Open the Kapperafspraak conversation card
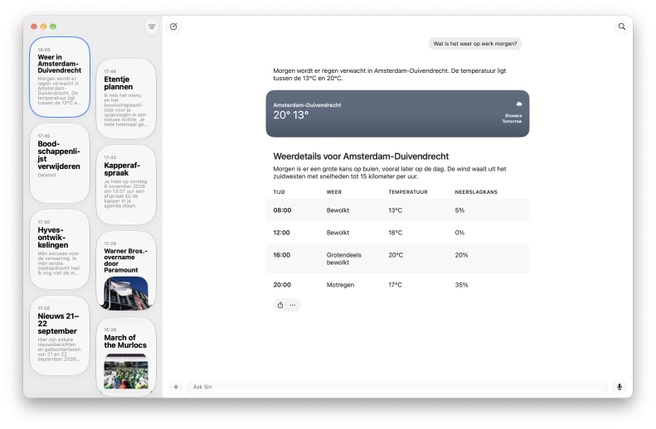The height and width of the screenshot is (429, 656). [126, 185]
